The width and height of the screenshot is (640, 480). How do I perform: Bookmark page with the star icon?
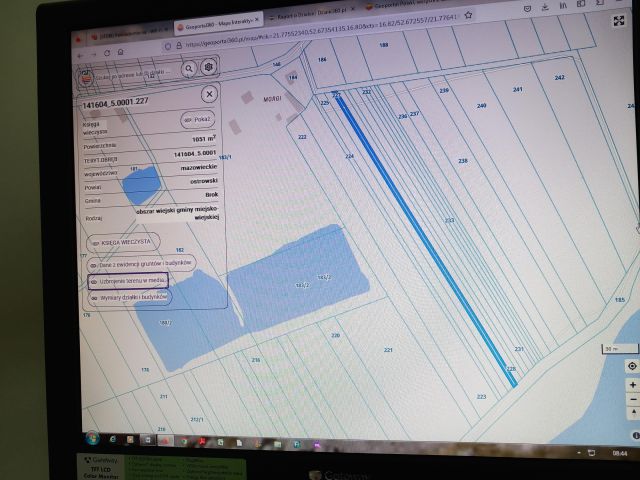pos(468,15)
